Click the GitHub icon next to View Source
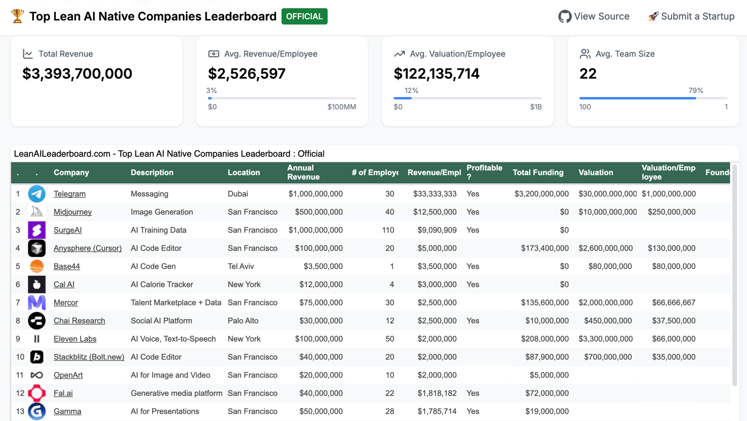 [565, 17]
